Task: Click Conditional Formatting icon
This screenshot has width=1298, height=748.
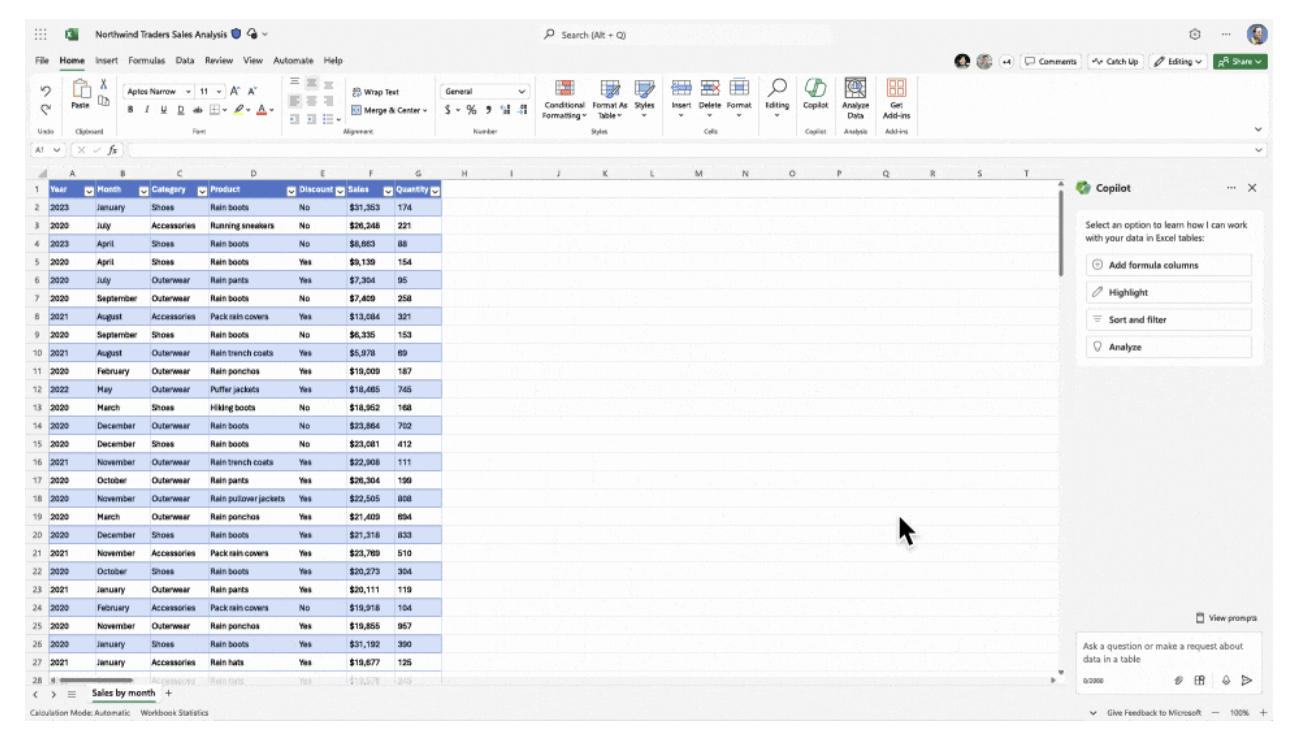Action: click(564, 89)
